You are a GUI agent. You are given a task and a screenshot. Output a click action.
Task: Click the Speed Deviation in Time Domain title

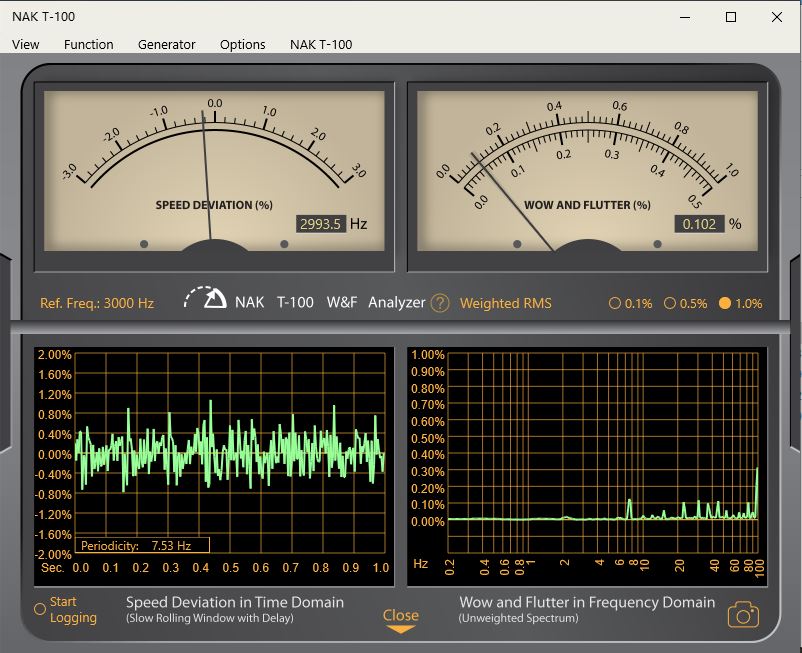(235, 602)
